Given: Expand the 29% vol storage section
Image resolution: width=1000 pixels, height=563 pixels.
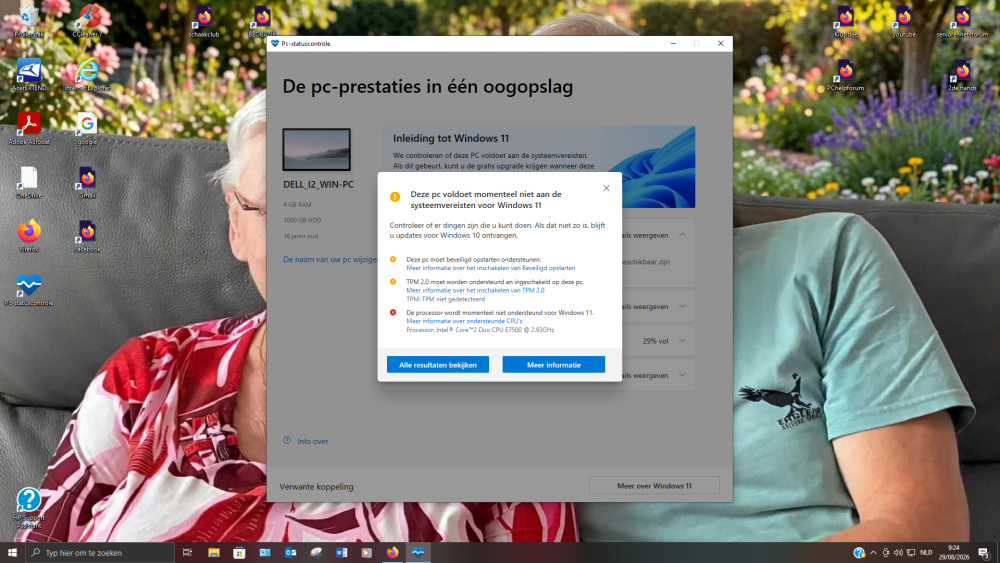Looking at the screenshot, I should point(682,341).
